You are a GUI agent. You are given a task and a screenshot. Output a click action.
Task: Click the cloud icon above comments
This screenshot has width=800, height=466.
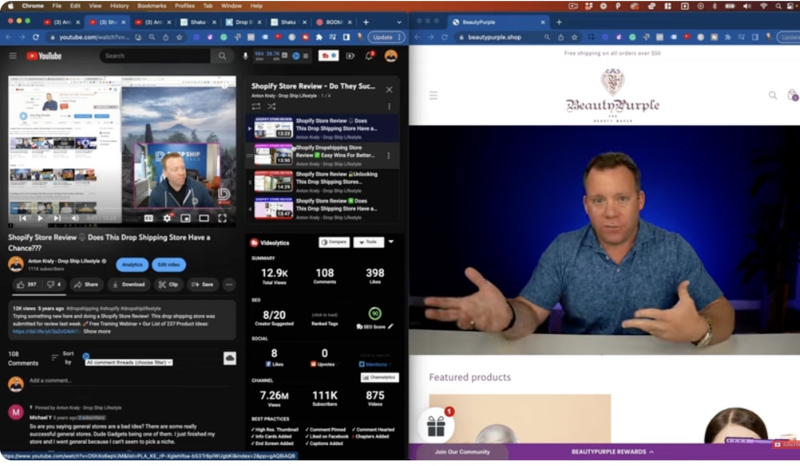(230, 358)
